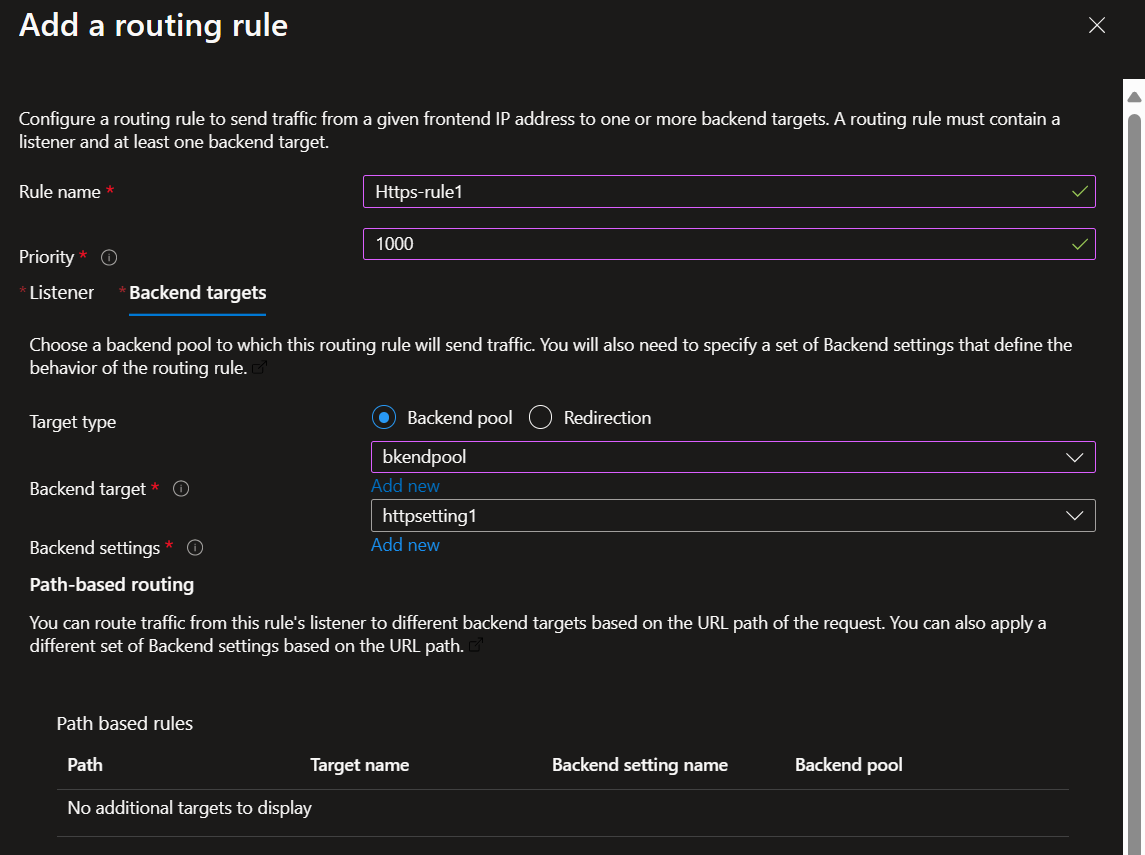
Task: Open the bkendpool backend target dropdown
Action: 730,457
